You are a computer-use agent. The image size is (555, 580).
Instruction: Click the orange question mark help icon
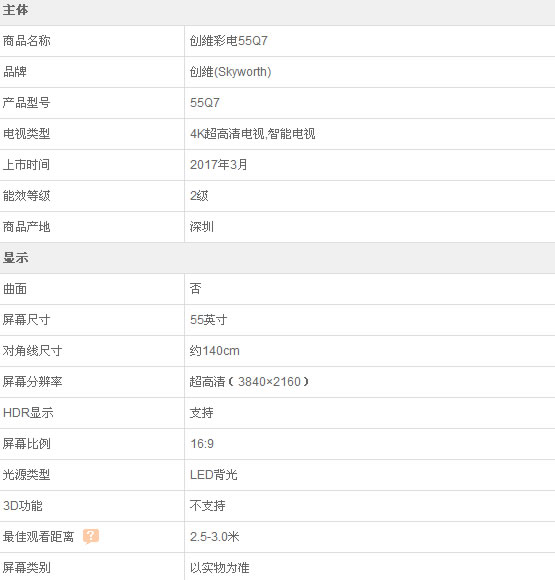point(91,536)
